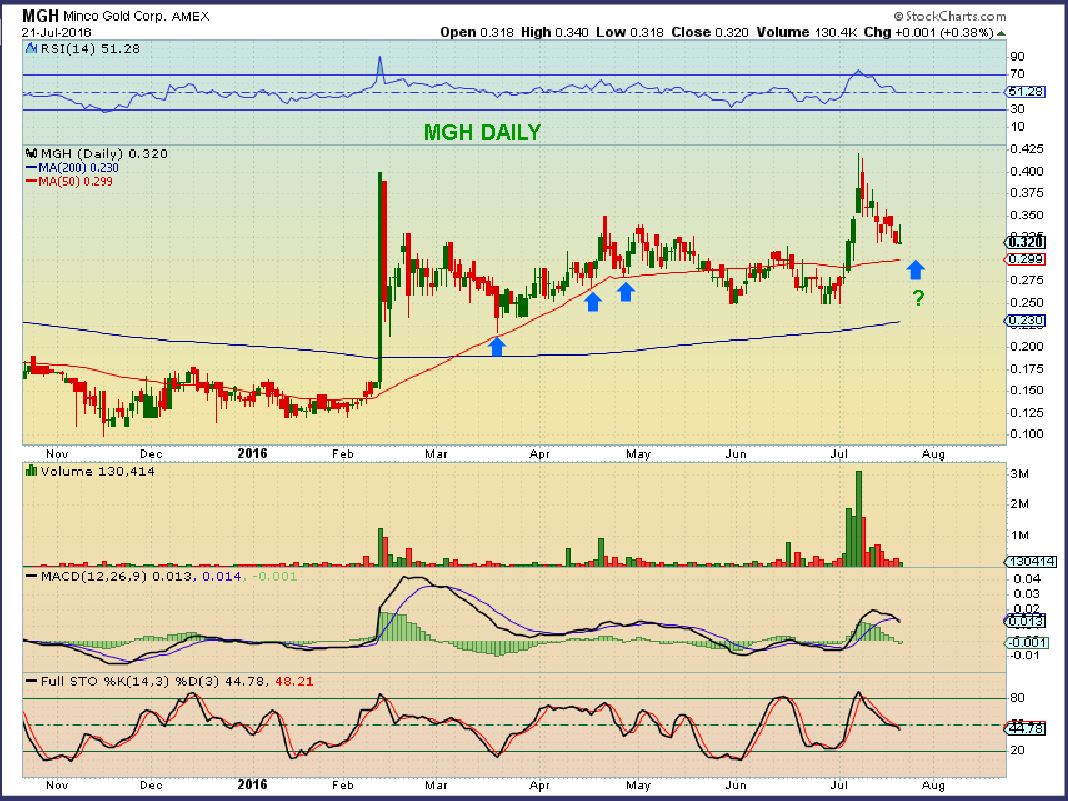Screen dimensions: 1068x801
Task: Click the High 0.340 value
Action: pos(554,32)
